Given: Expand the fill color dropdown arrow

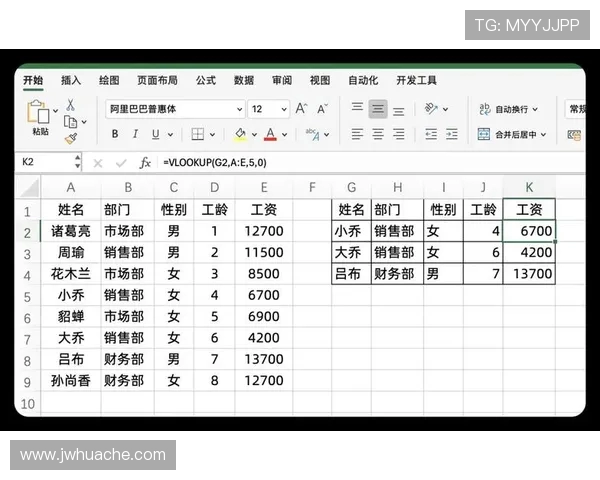Looking at the screenshot, I should [254, 134].
